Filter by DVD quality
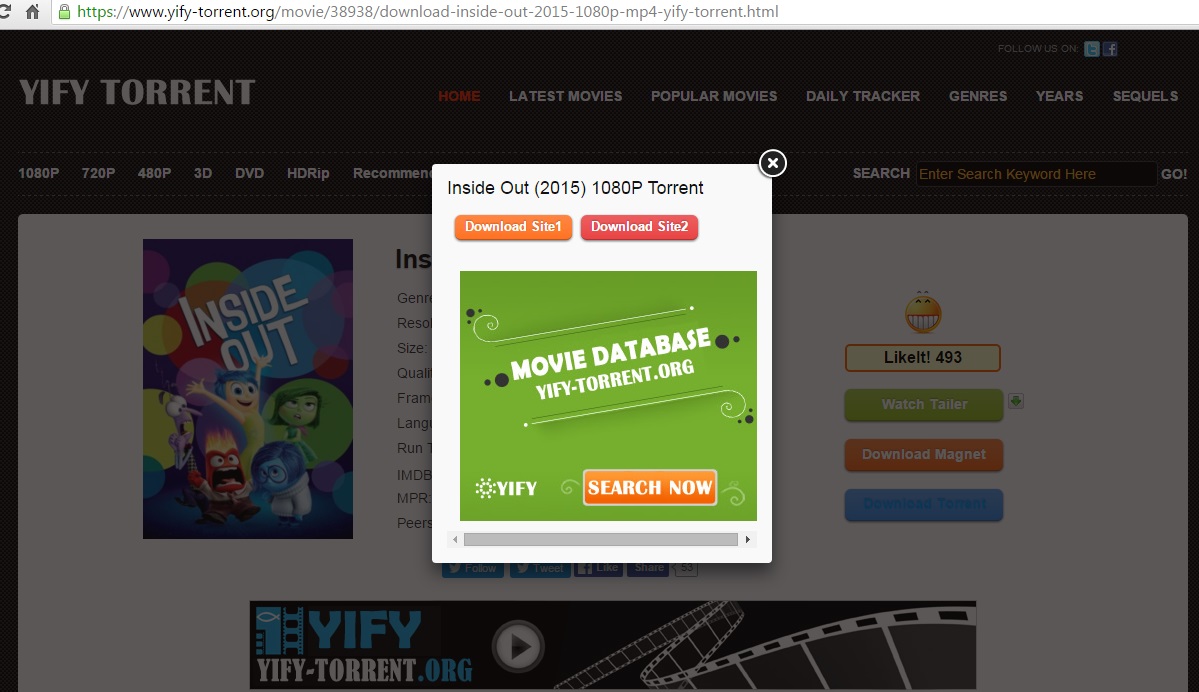Viewport: 1199px width, 692px height. [x=249, y=174]
